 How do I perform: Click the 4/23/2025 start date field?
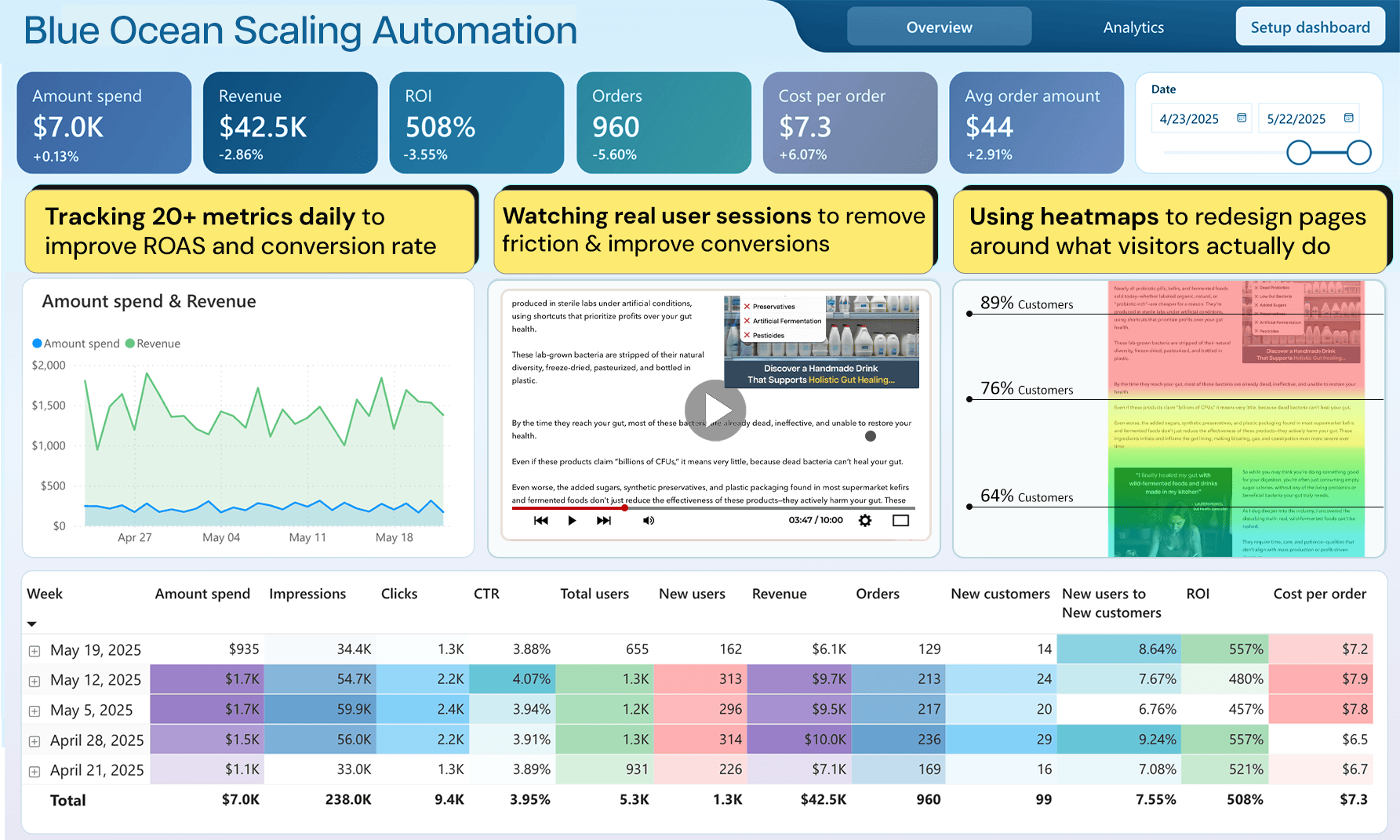coord(1189,119)
